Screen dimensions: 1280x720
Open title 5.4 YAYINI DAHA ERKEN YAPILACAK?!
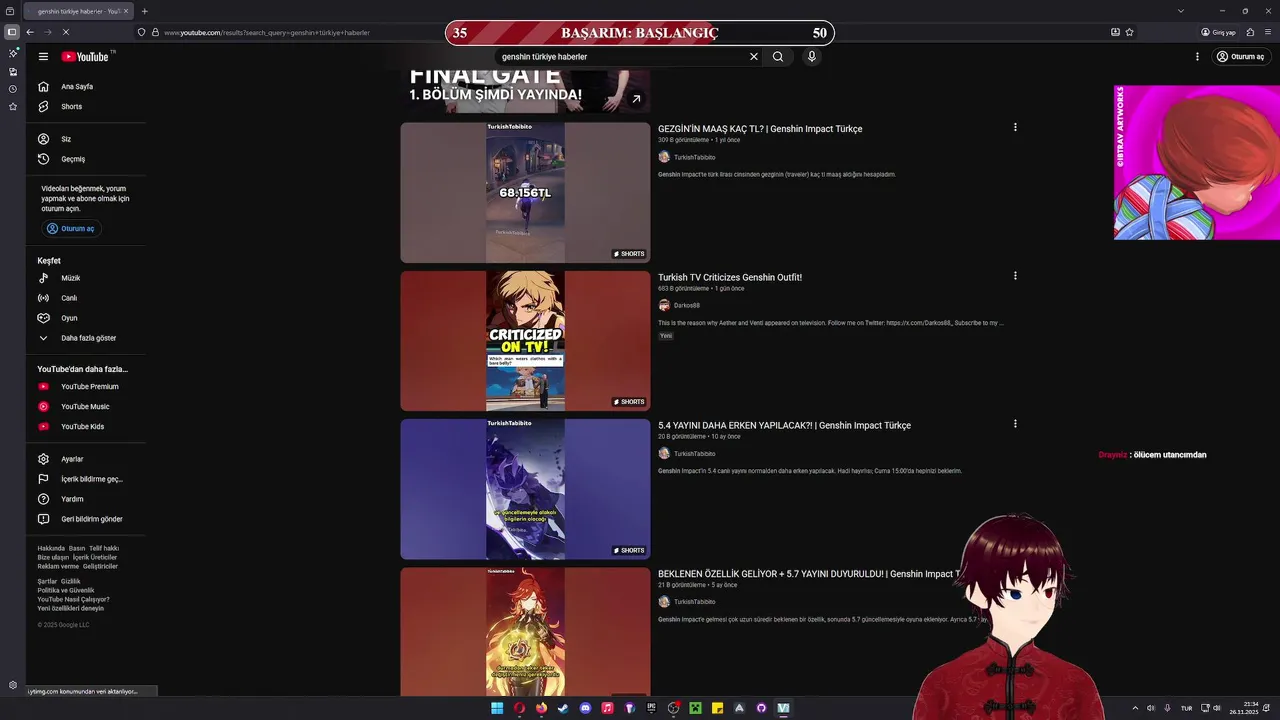(x=784, y=426)
